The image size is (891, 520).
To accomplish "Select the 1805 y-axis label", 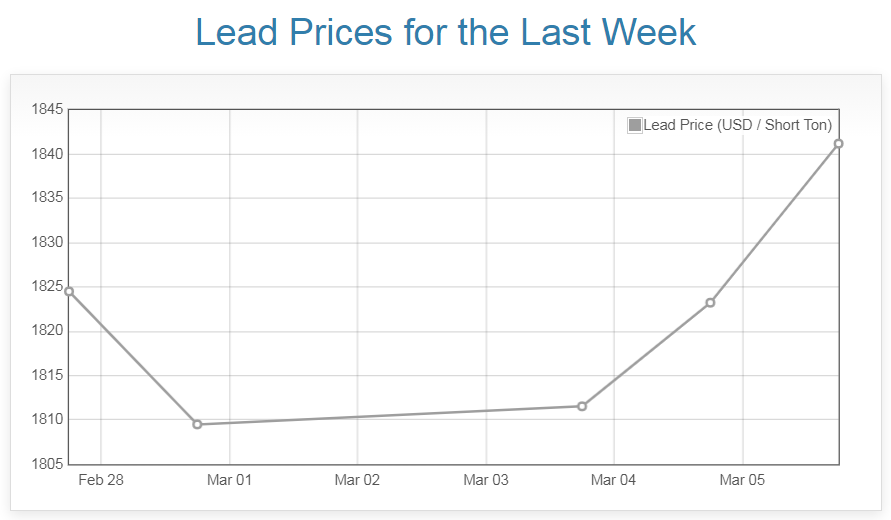I will (x=47, y=464).
